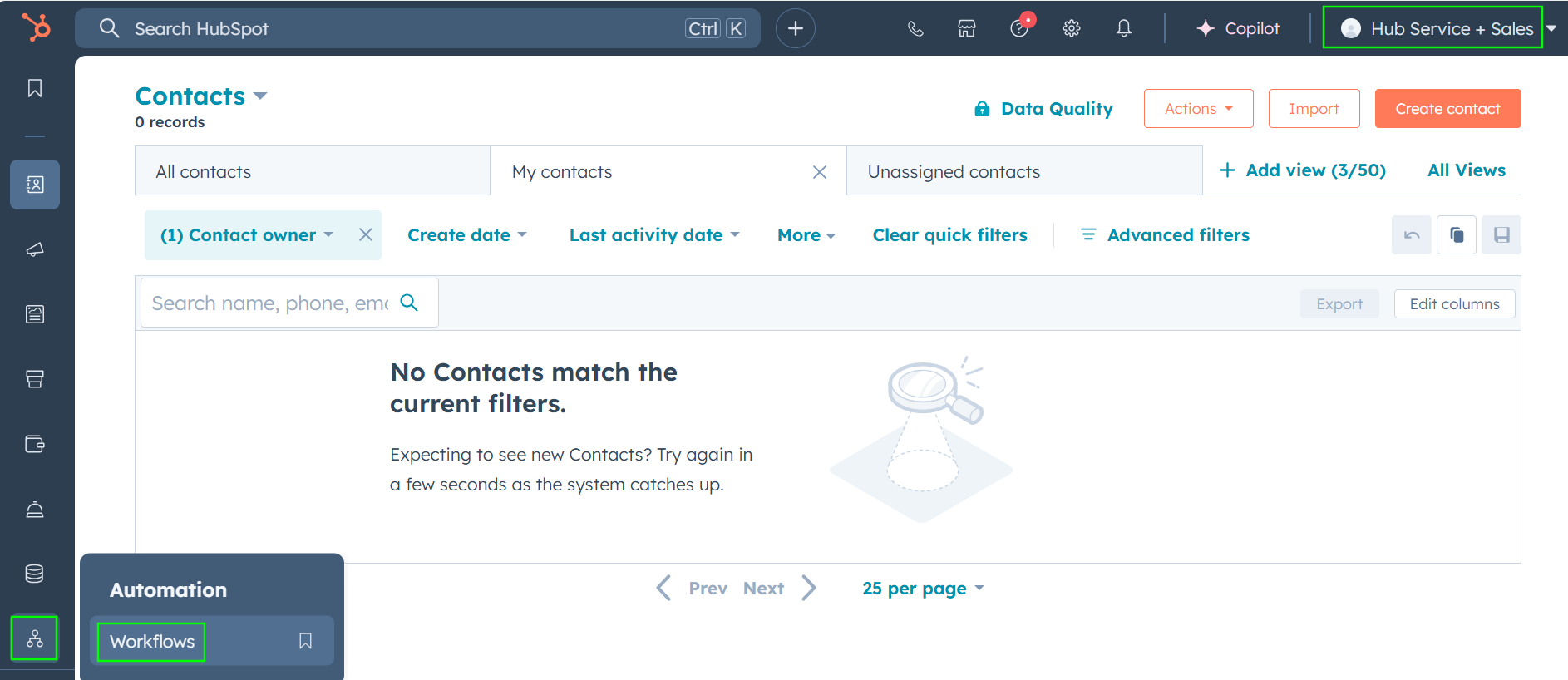Viewport: 1568px width, 680px height.
Task: Open the Marketplace icon in top bar
Action: pyautogui.click(x=967, y=29)
